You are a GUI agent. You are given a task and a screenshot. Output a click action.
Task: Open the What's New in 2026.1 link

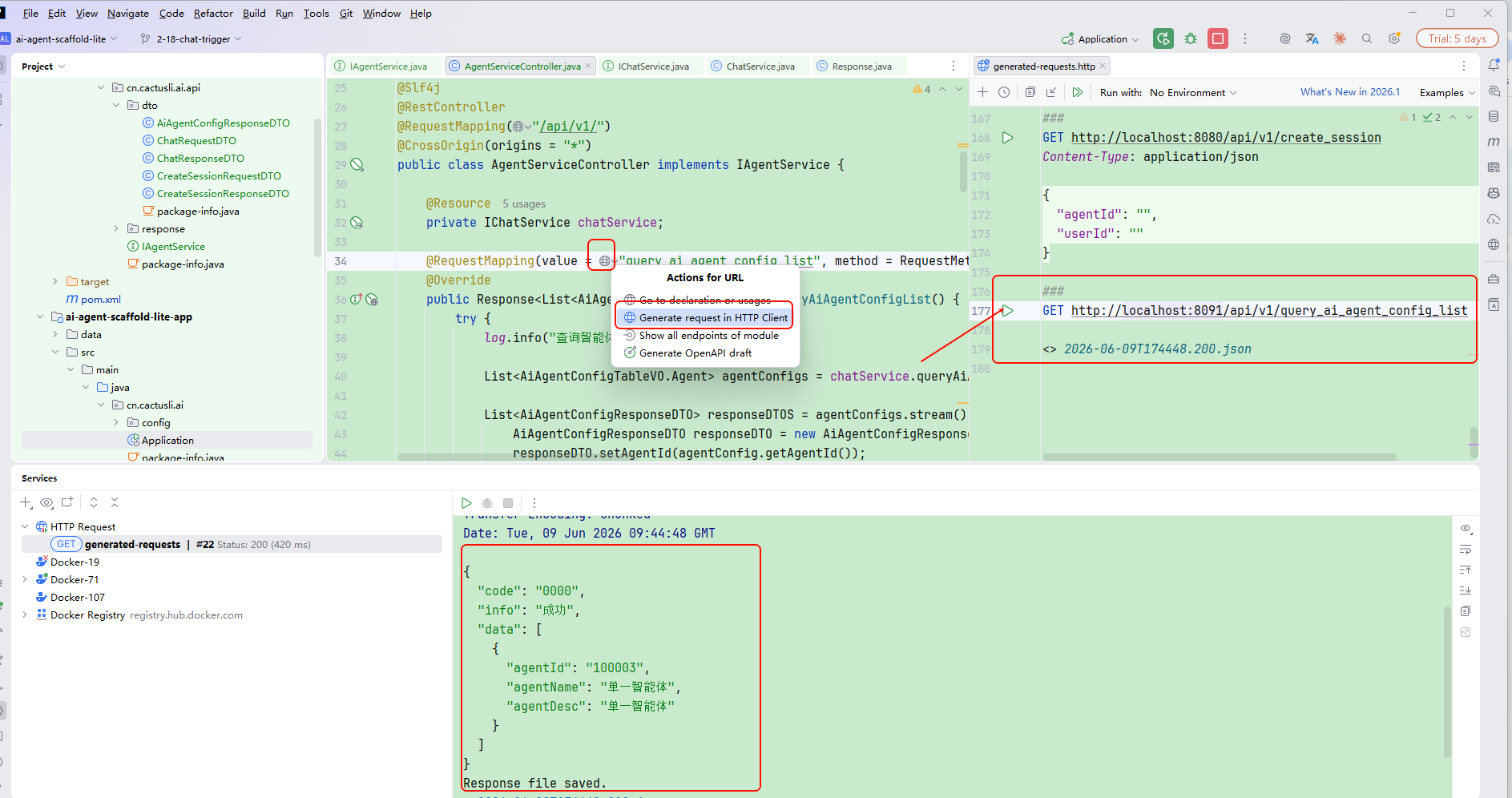point(1350,92)
